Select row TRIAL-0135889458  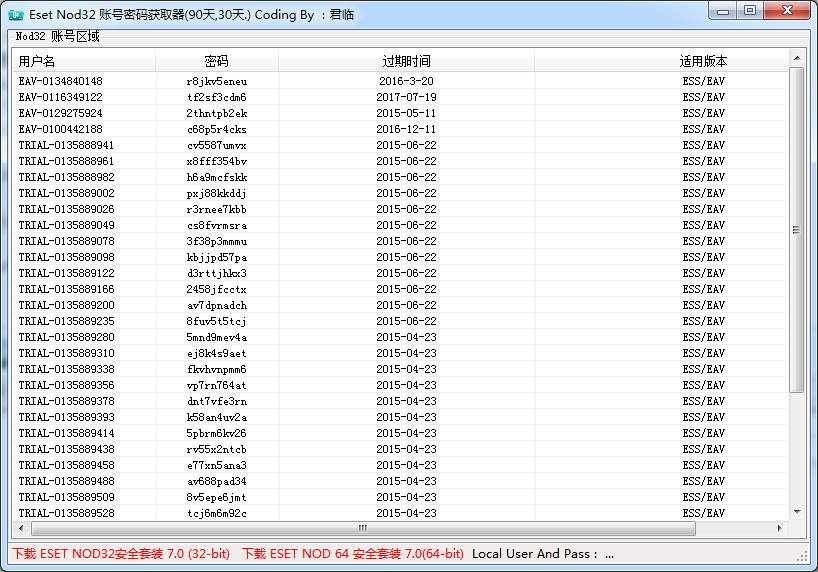[401, 465]
